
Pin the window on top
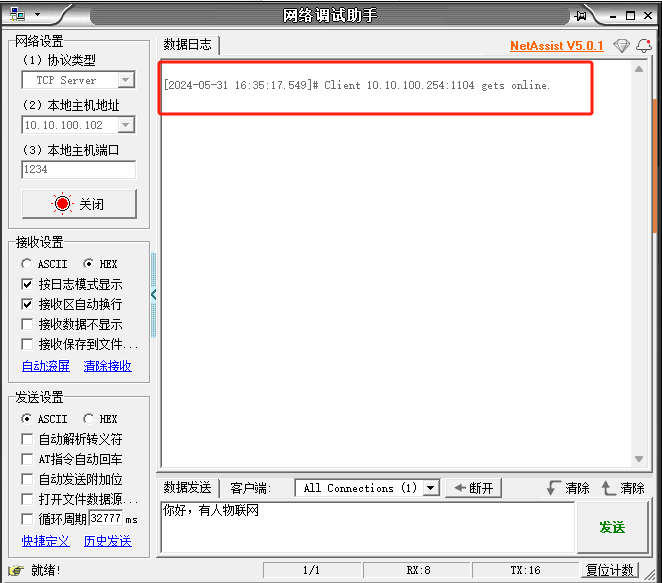(581, 16)
